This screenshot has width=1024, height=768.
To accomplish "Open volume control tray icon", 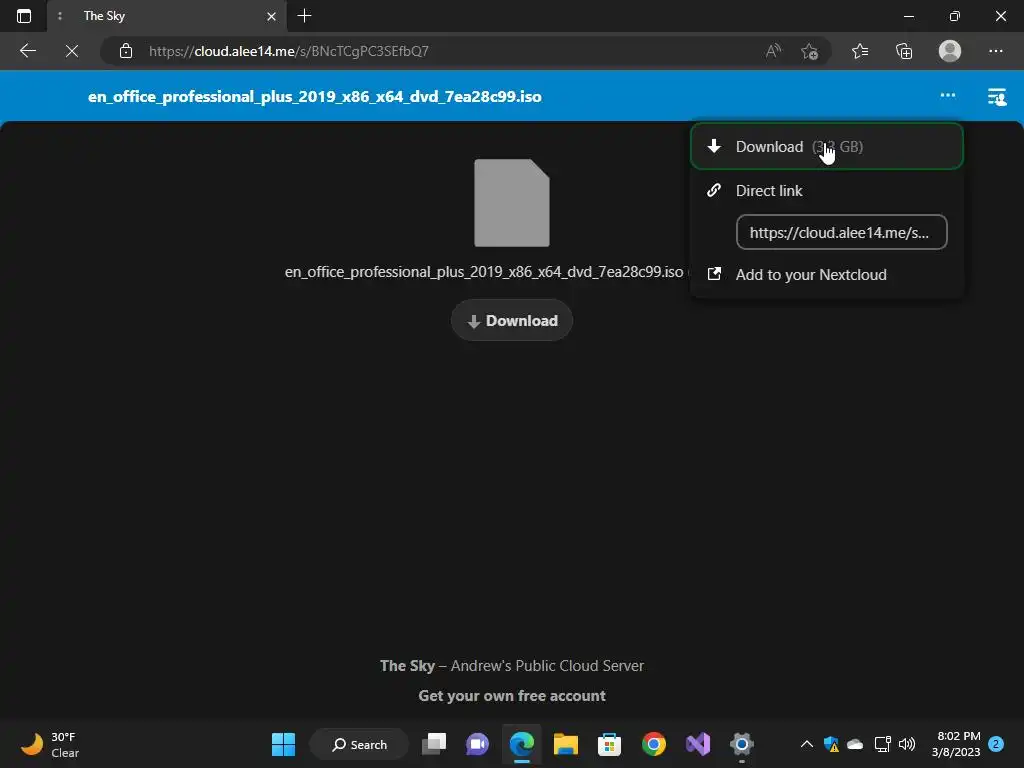I will coord(906,744).
